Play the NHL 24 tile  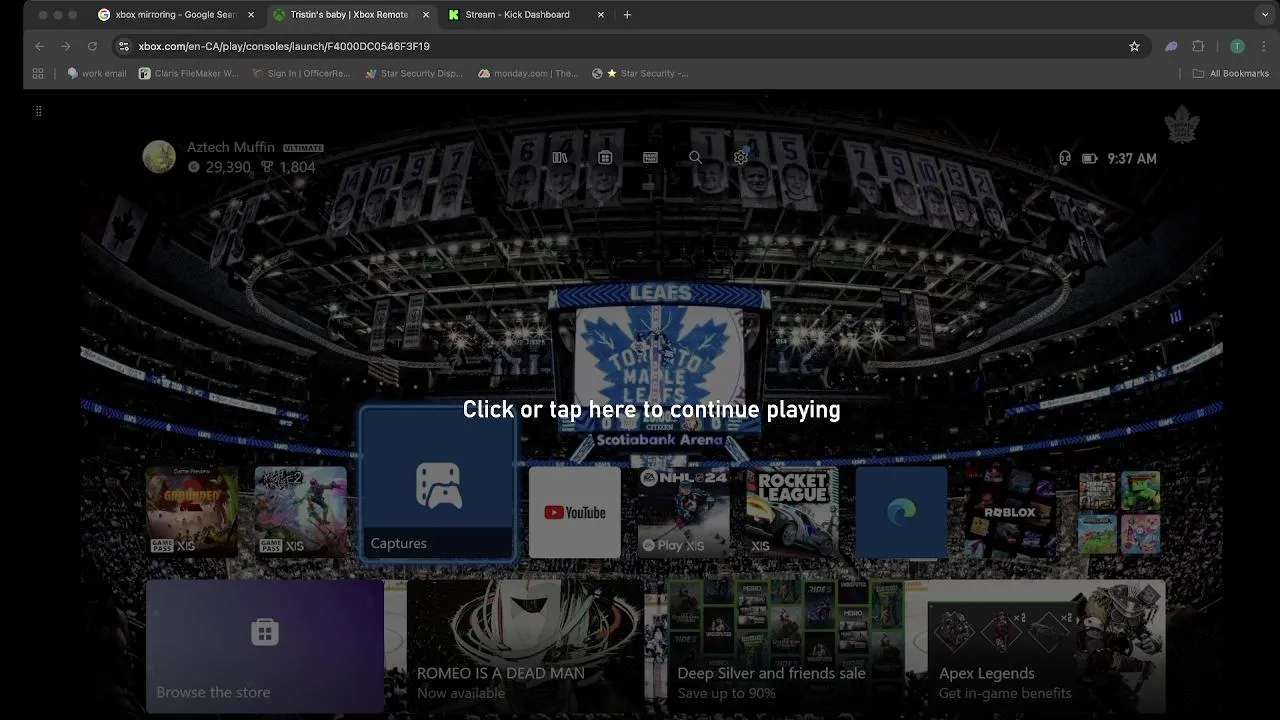click(x=683, y=512)
